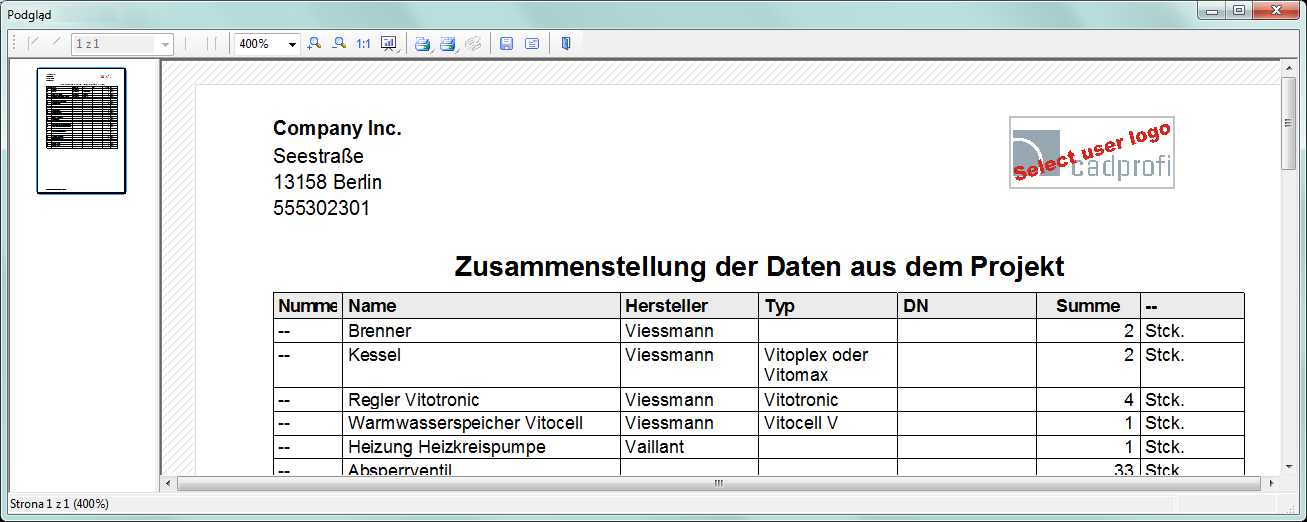This screenshot has height=522, width=1307.
Task: Click the vertical scrollbar up arrow
Action: (1290, 68)
